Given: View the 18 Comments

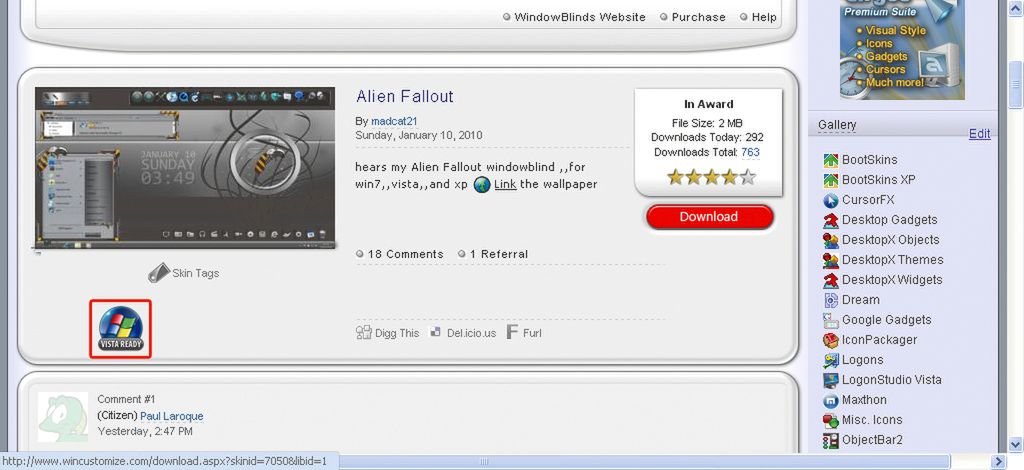Looking at the screenshot, I should pyautogui.click(x=405, y=254).
